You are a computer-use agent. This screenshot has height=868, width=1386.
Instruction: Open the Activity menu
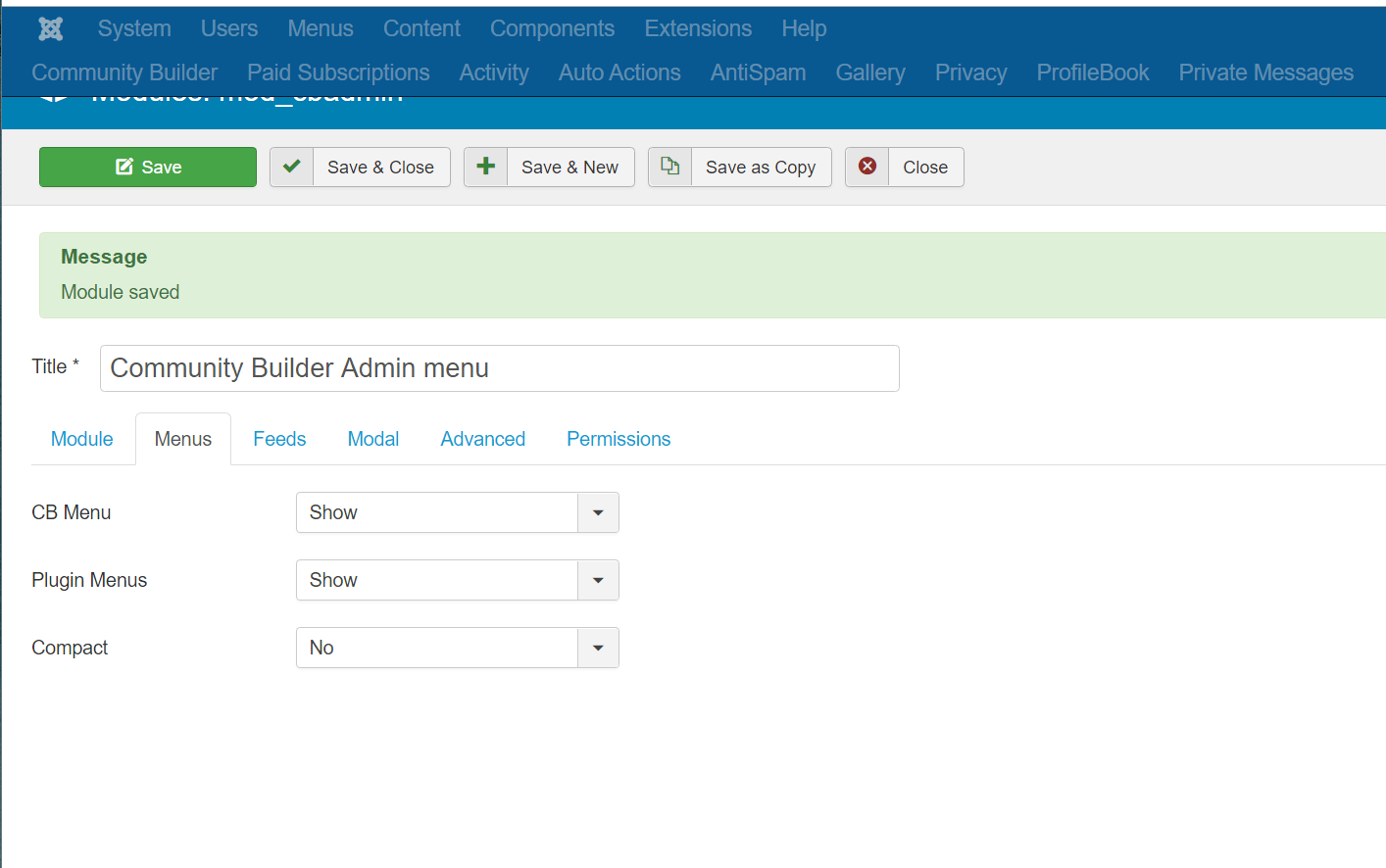(x=494, y=72)
